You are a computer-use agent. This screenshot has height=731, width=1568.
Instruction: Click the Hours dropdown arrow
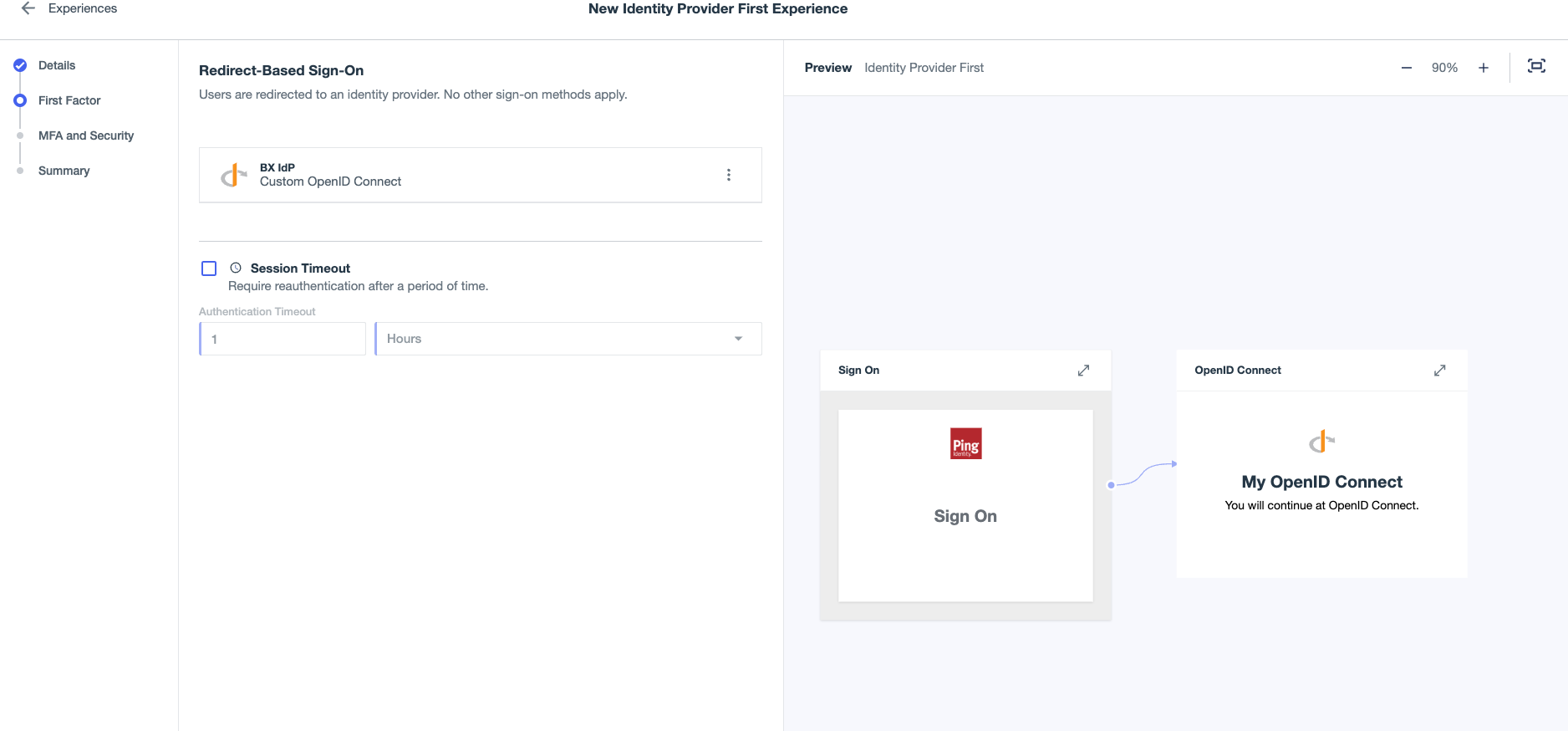[738, 339]
